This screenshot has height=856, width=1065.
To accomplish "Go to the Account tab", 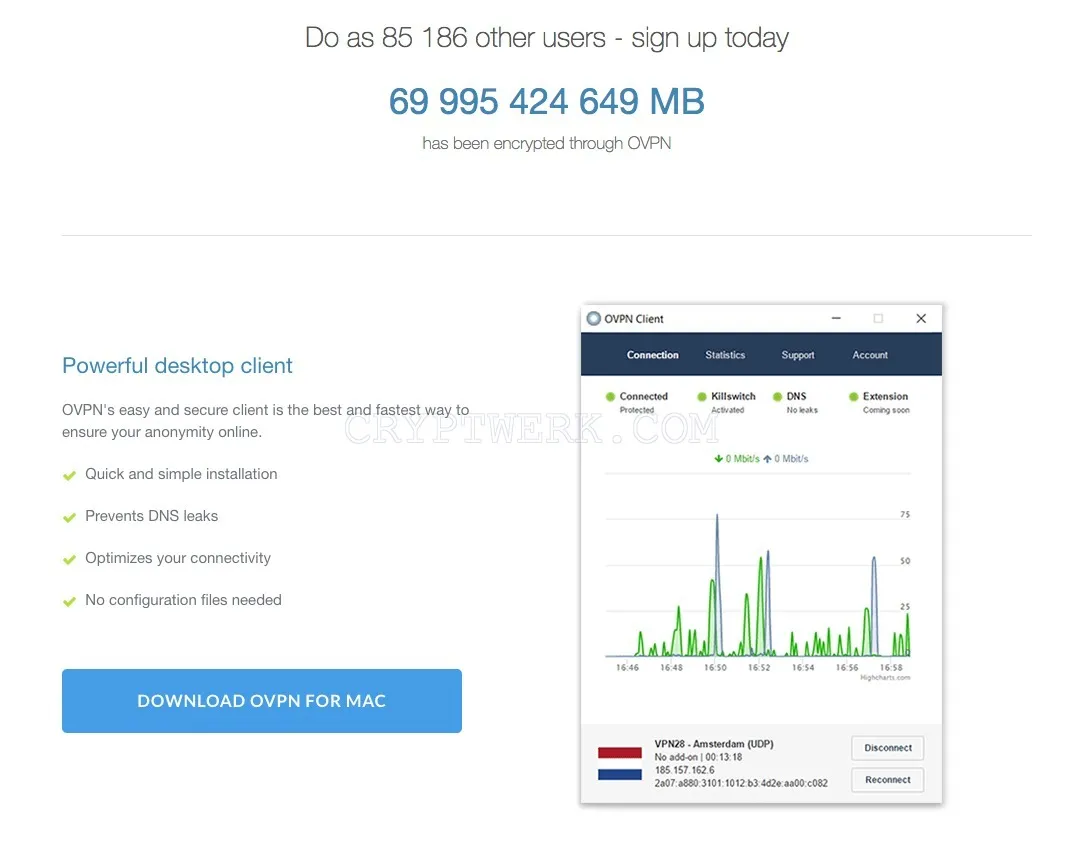I will (x=870, y=355).
